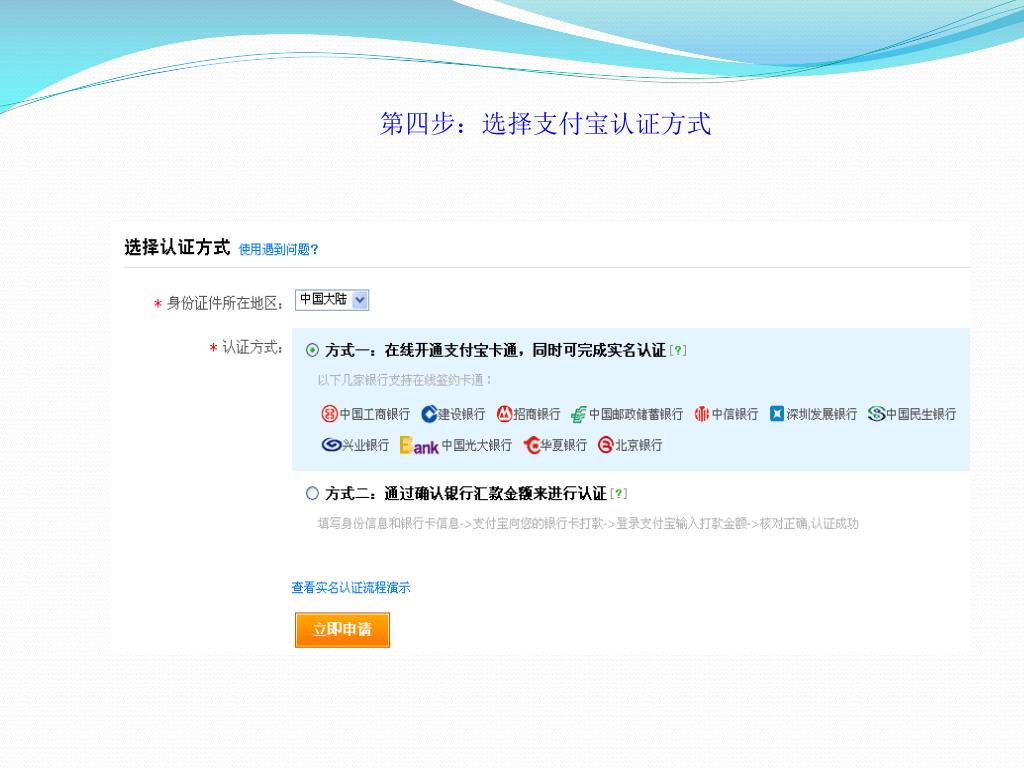This screenshot has height=768, width=1024.
Task: Click the CITIC Bank logo icon
Action: tap(702, 413)
